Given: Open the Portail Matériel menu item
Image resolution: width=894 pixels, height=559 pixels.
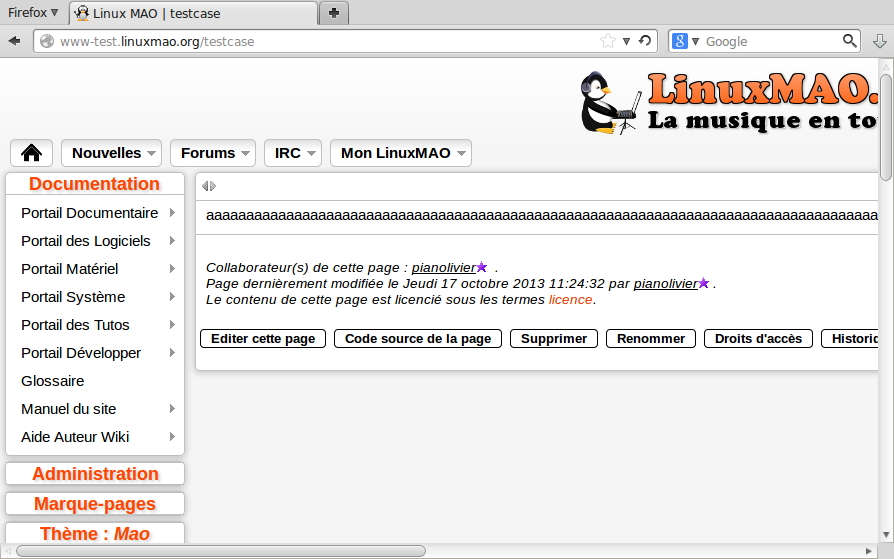Looking at the screenshot, I should pyautogui.click(x=70, y=269).
